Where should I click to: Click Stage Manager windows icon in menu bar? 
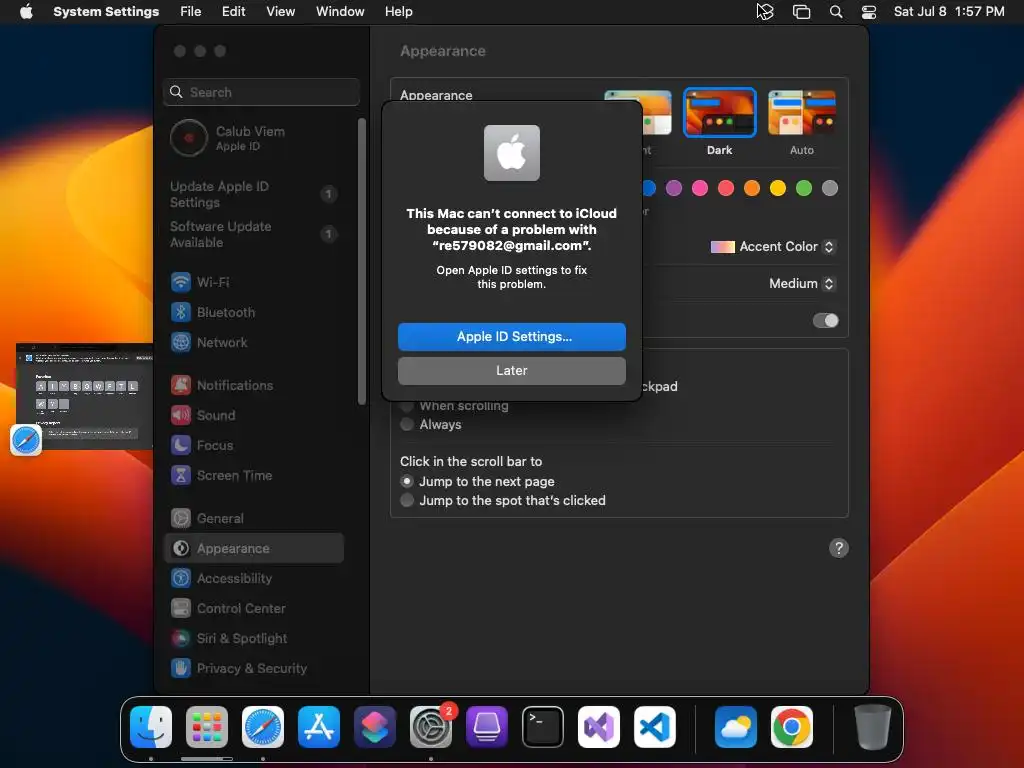801,12
